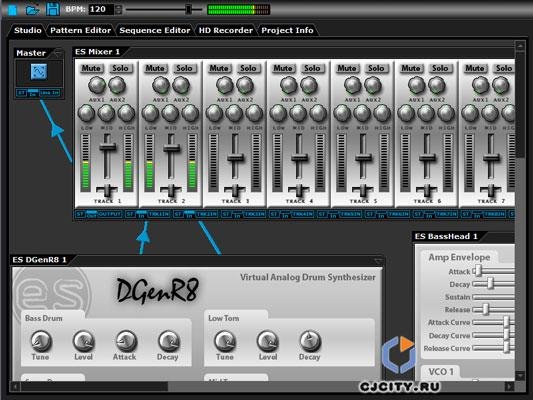
Task: Click the master volume slider handle in top bar
Action: point(189,9)
